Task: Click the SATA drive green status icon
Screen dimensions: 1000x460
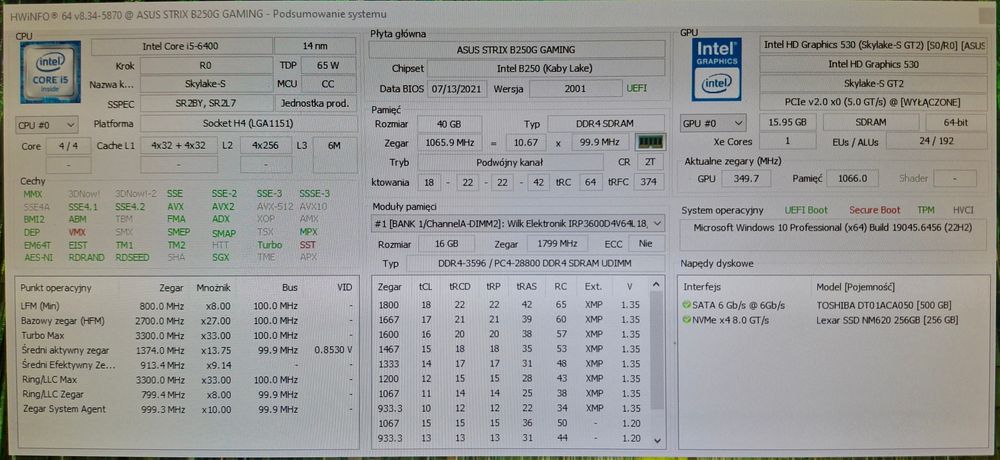Action: pyautogui.click(x=686, y=305)
